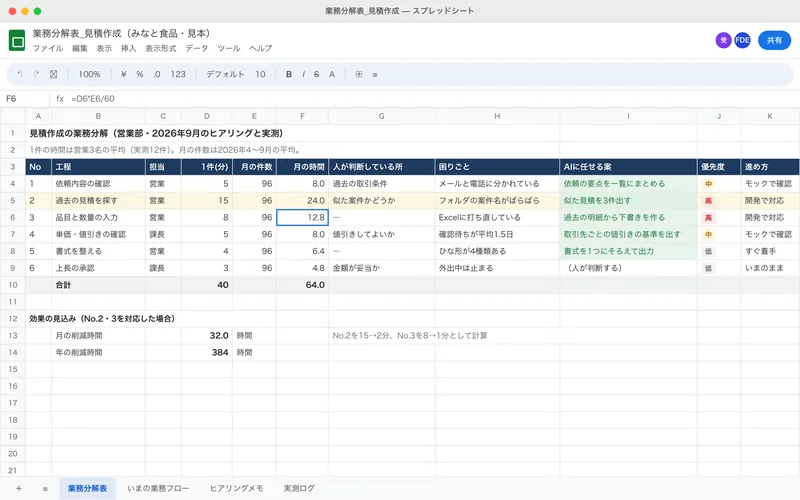Viewport: 800px width, 500px height.
Task: Switch to ヒアリングメモ sheet tab
Action: pos(237,489)
